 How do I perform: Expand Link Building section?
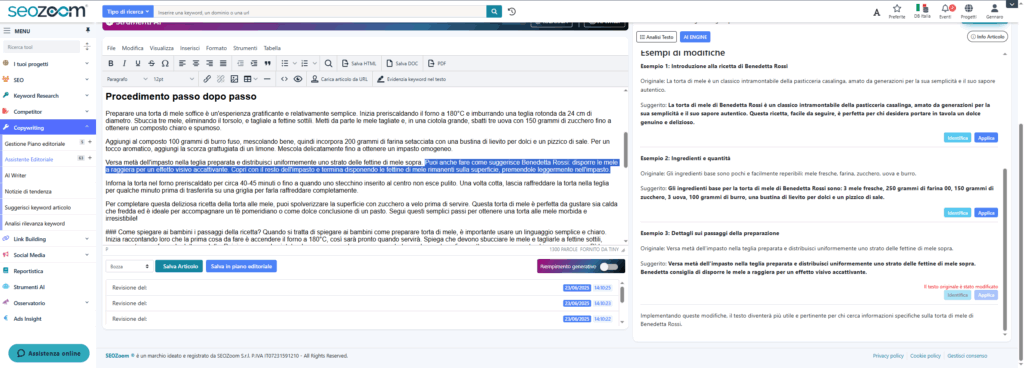coord(48,239)
